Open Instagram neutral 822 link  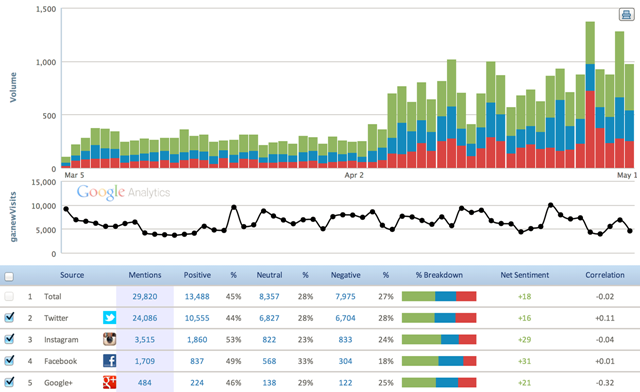269,340
